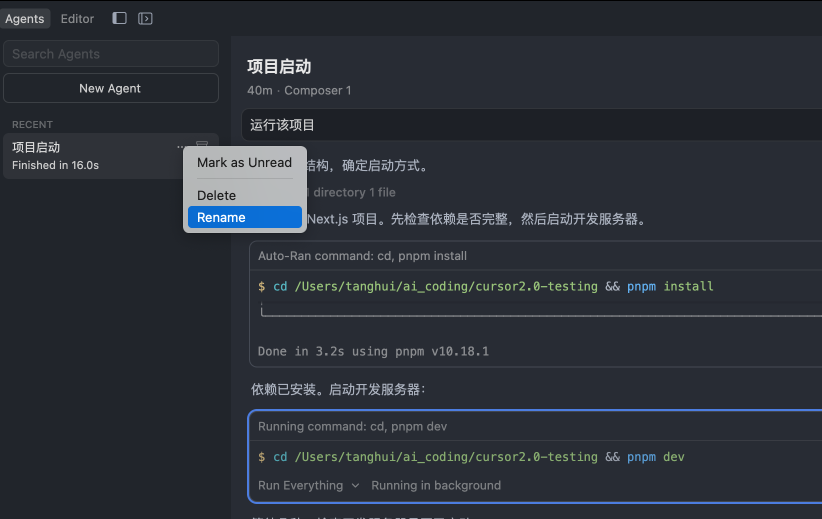This screenshot has height=519, width=822.
Task: Click the Run Everything chevron arrow
Action: (x=354, y=486)
